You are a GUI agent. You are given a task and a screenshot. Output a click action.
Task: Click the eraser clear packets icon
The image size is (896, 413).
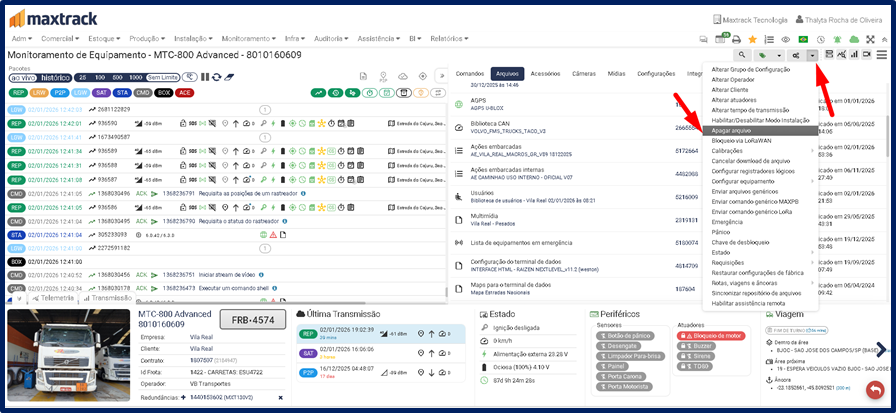pos(229,77)
